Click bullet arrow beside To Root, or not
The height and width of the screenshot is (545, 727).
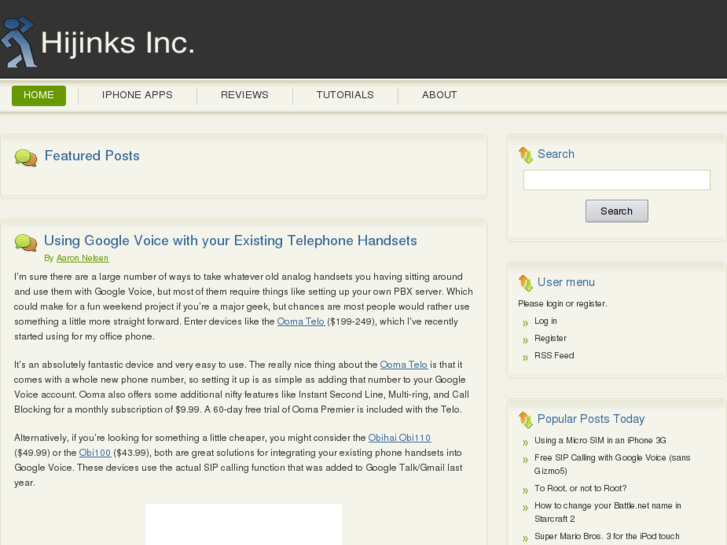click(x=525, y=490)
